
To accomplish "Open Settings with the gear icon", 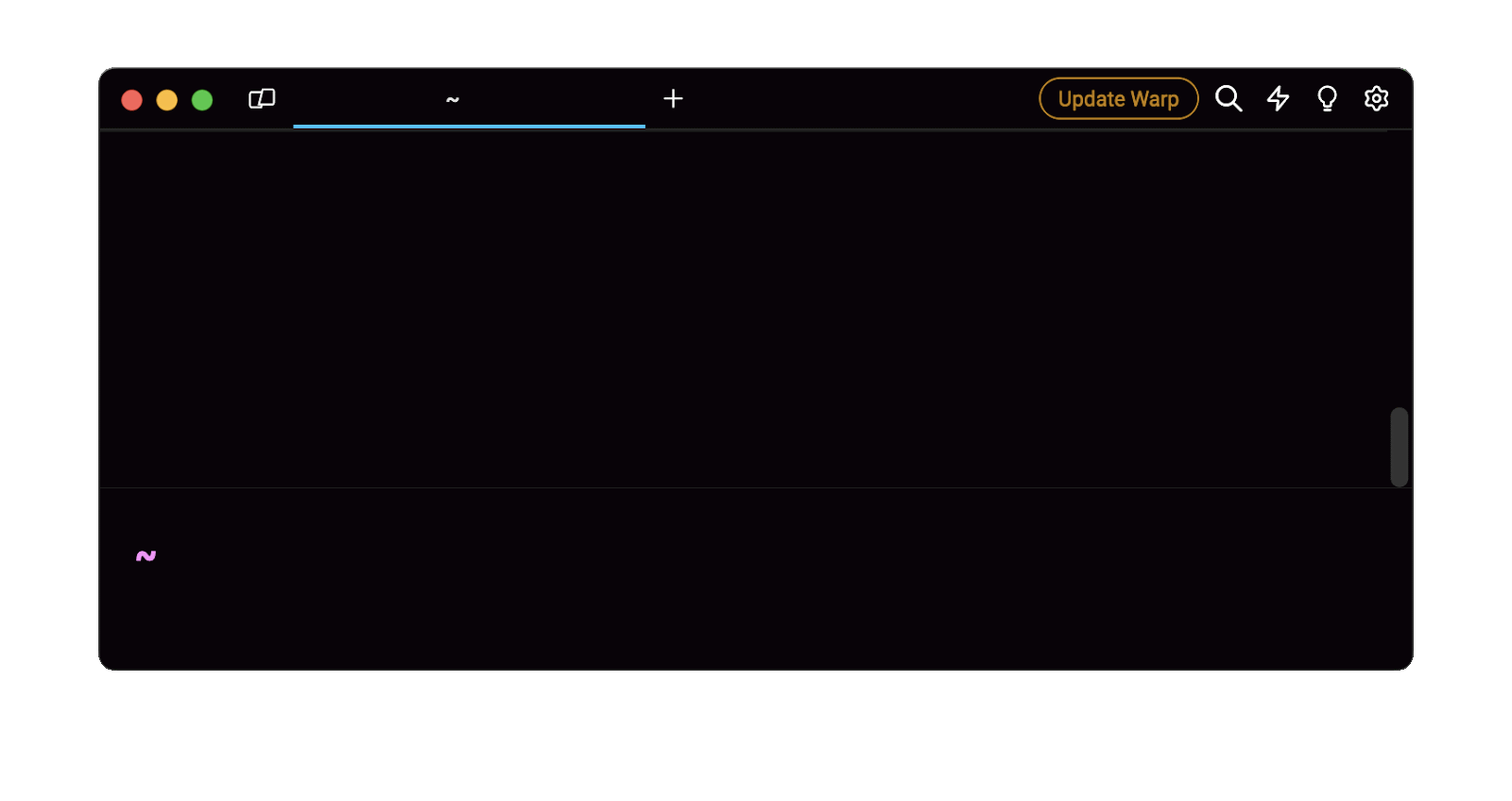I will pos(1376,98).
